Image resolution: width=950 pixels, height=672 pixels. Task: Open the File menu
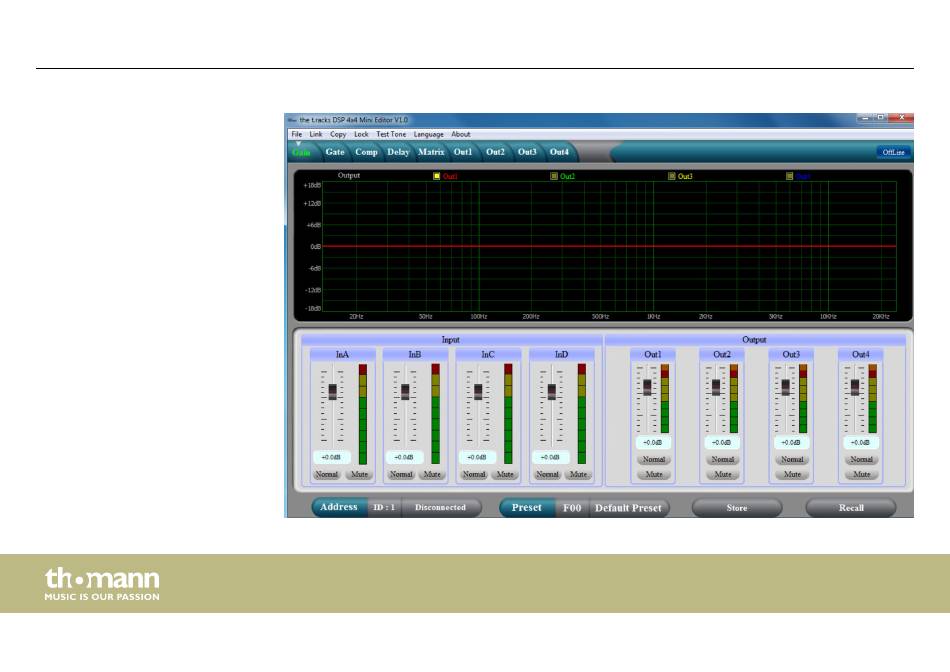tap(296, 135)
